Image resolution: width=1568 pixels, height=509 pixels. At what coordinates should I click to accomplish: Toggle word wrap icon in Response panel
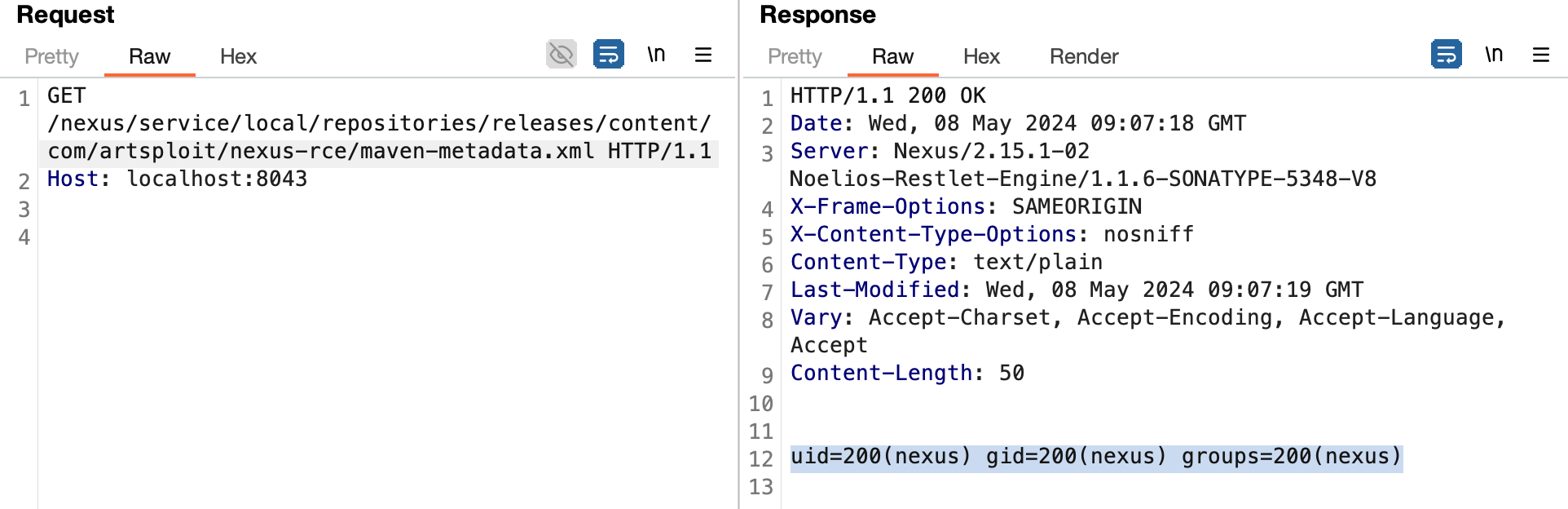tap(1446, 55)
